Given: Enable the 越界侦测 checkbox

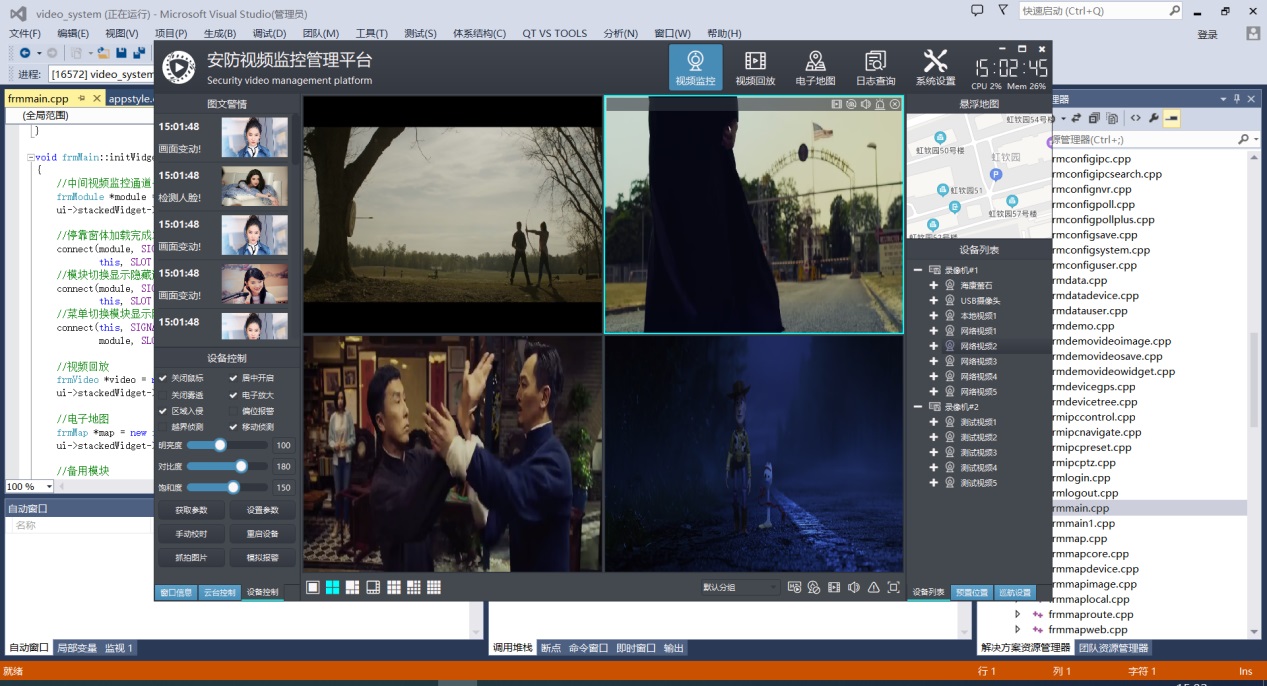Looking at the screenshot, I should point(163,427).
